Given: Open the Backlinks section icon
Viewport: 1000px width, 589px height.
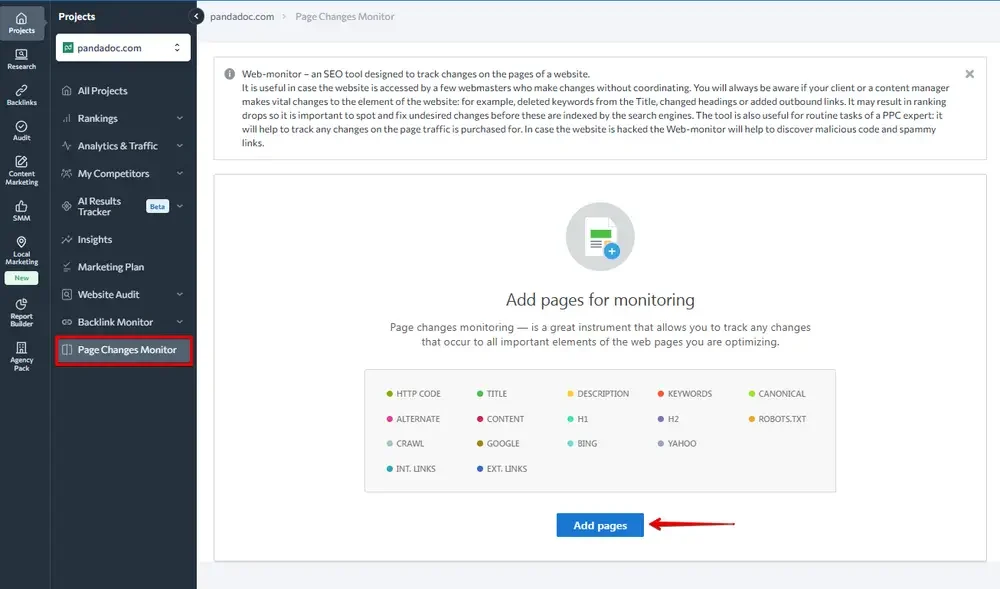Looking at the screenshot, I should (22, 91).
